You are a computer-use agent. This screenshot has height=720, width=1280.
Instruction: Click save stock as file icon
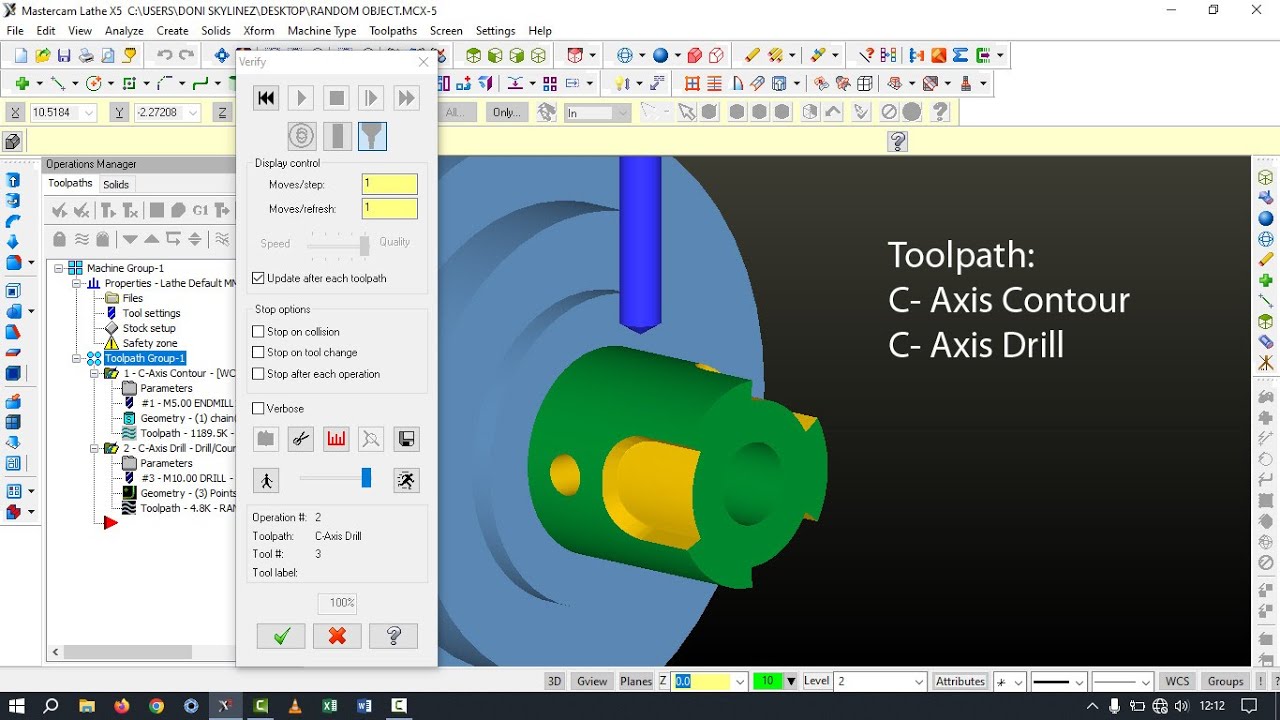[x=406, y=438]
